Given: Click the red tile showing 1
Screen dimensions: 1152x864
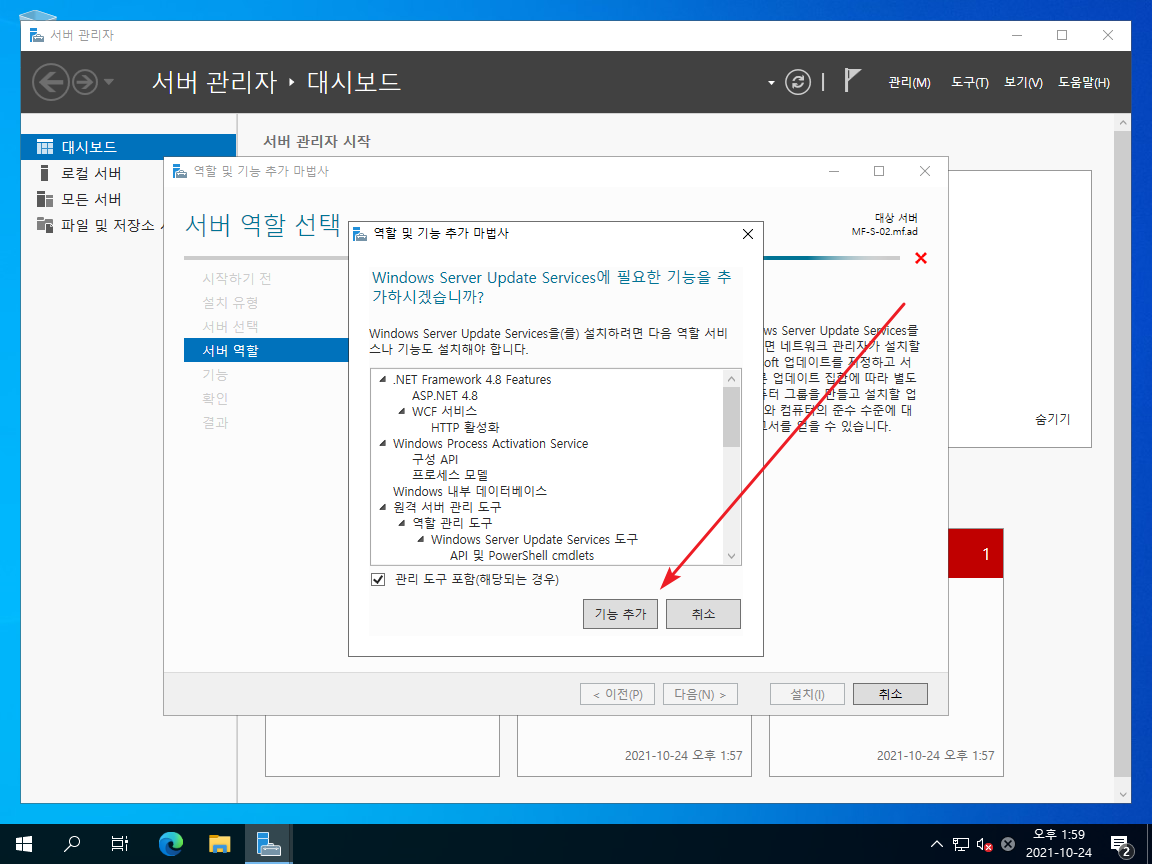Looking at the screenshot, I should click(x=976, y=553).
